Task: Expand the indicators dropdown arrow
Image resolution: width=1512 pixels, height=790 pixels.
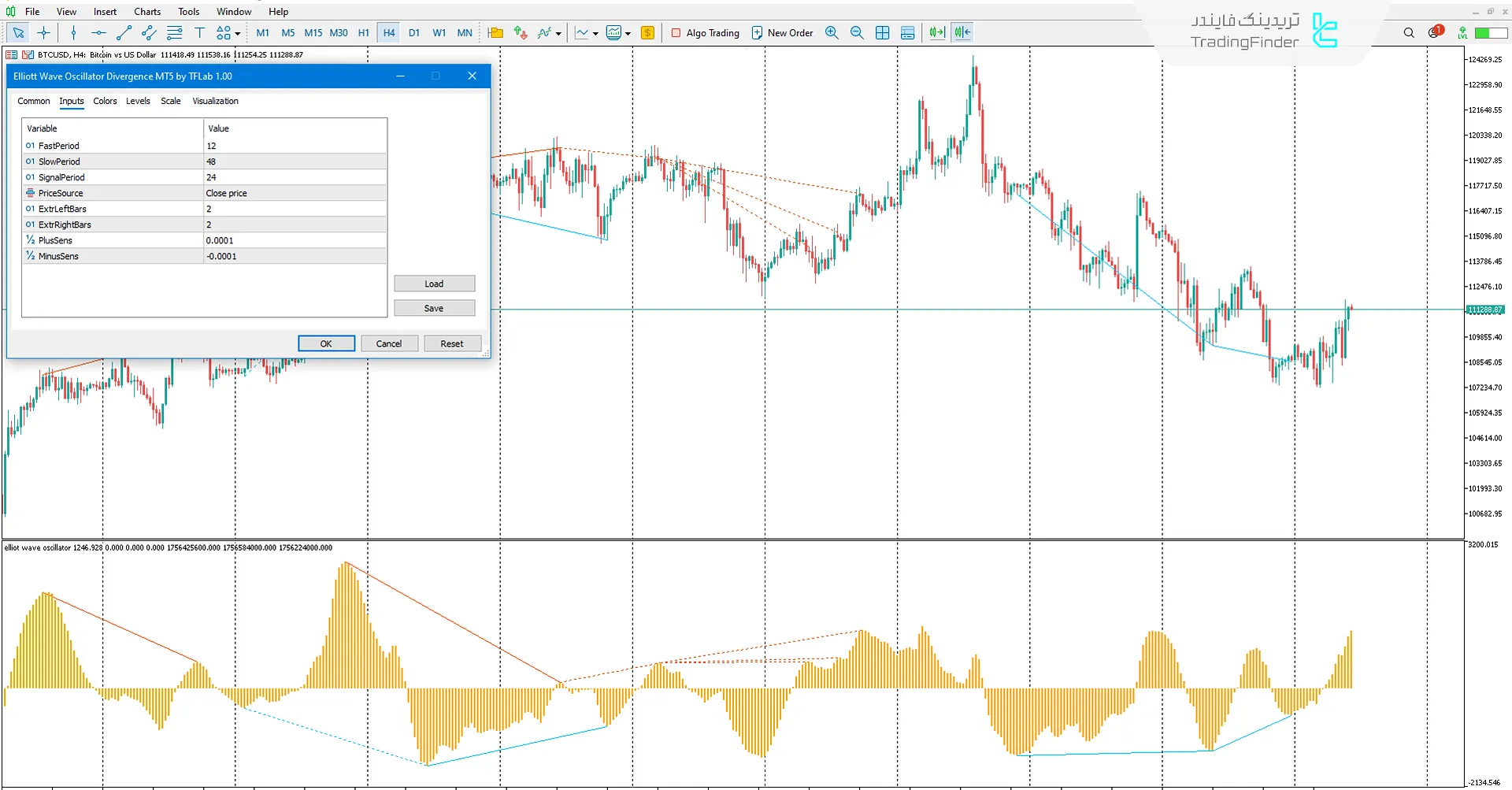Action: 559,33
